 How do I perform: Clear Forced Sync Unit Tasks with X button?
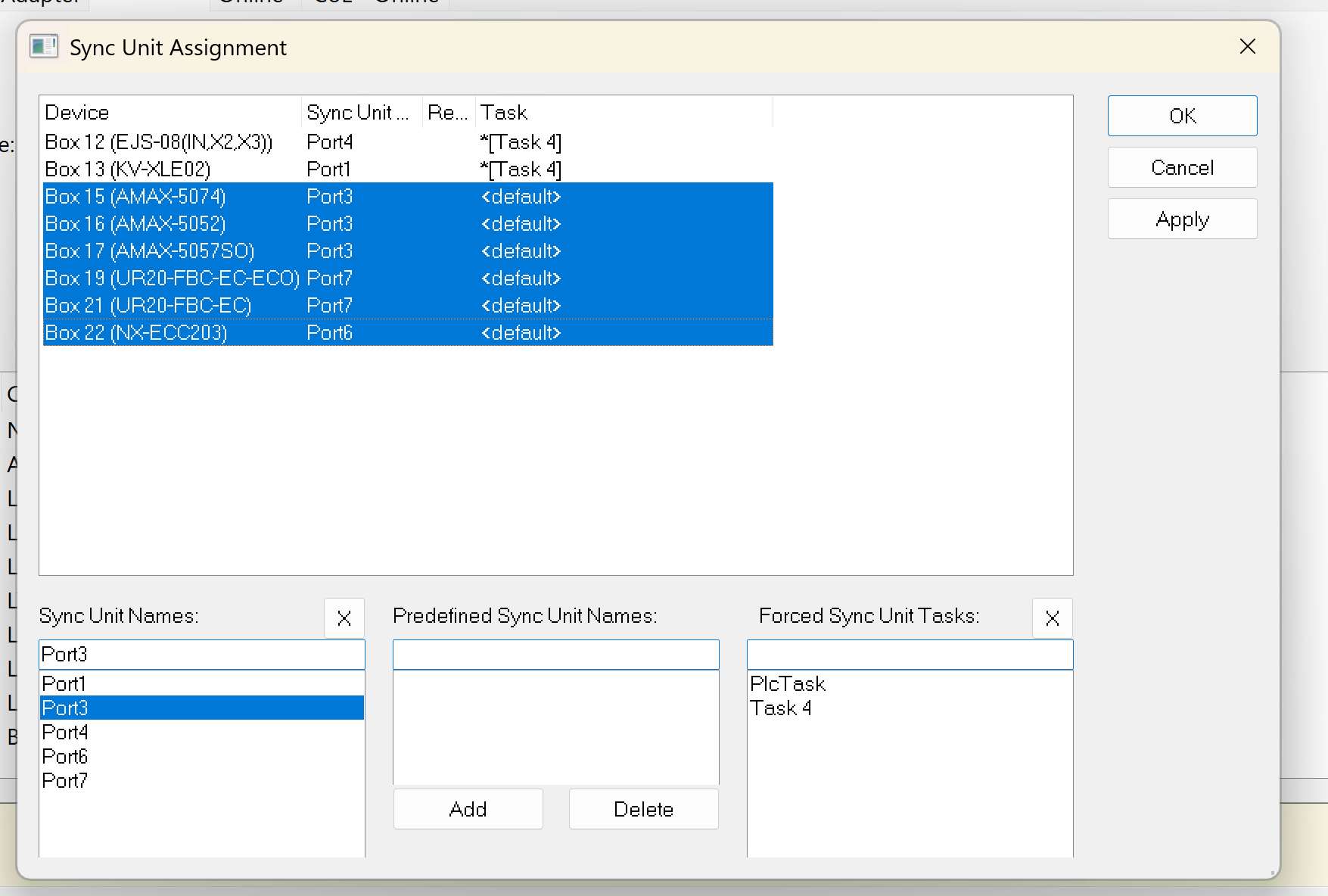(1052, 618)
